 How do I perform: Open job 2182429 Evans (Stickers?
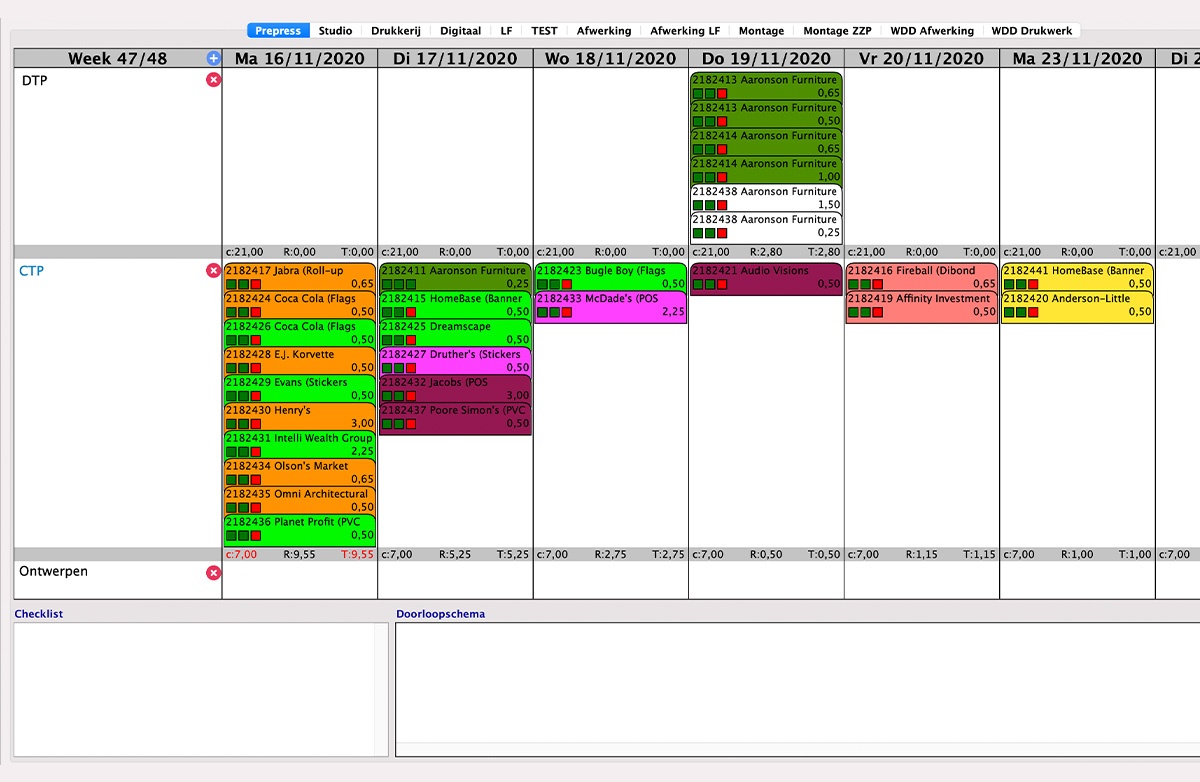click(300, 389)
